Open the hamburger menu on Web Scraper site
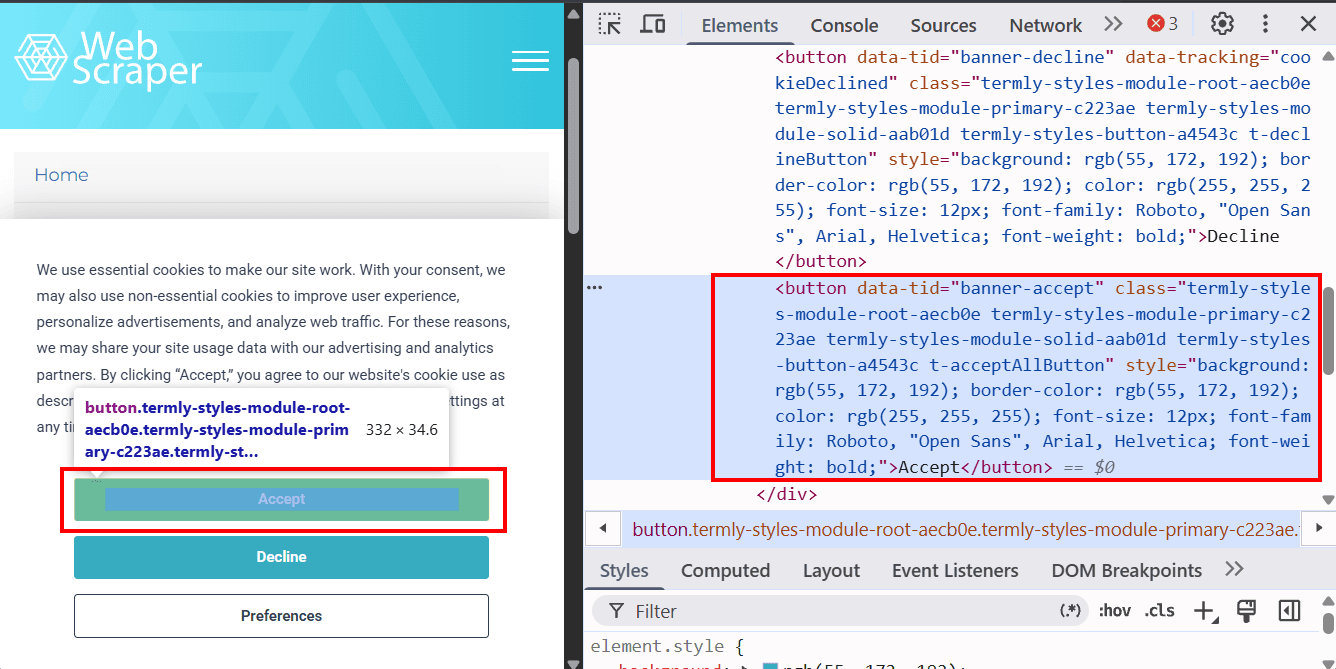This screenshot has width=1336, height=669. [530, 61]
